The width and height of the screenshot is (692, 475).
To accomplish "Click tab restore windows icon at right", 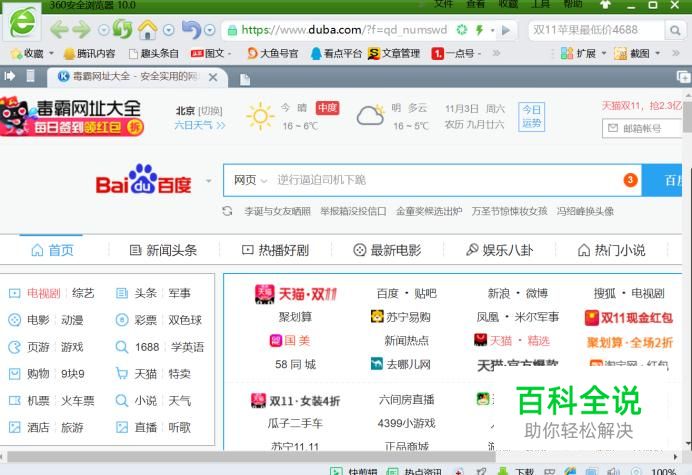I will click(683, 77).
